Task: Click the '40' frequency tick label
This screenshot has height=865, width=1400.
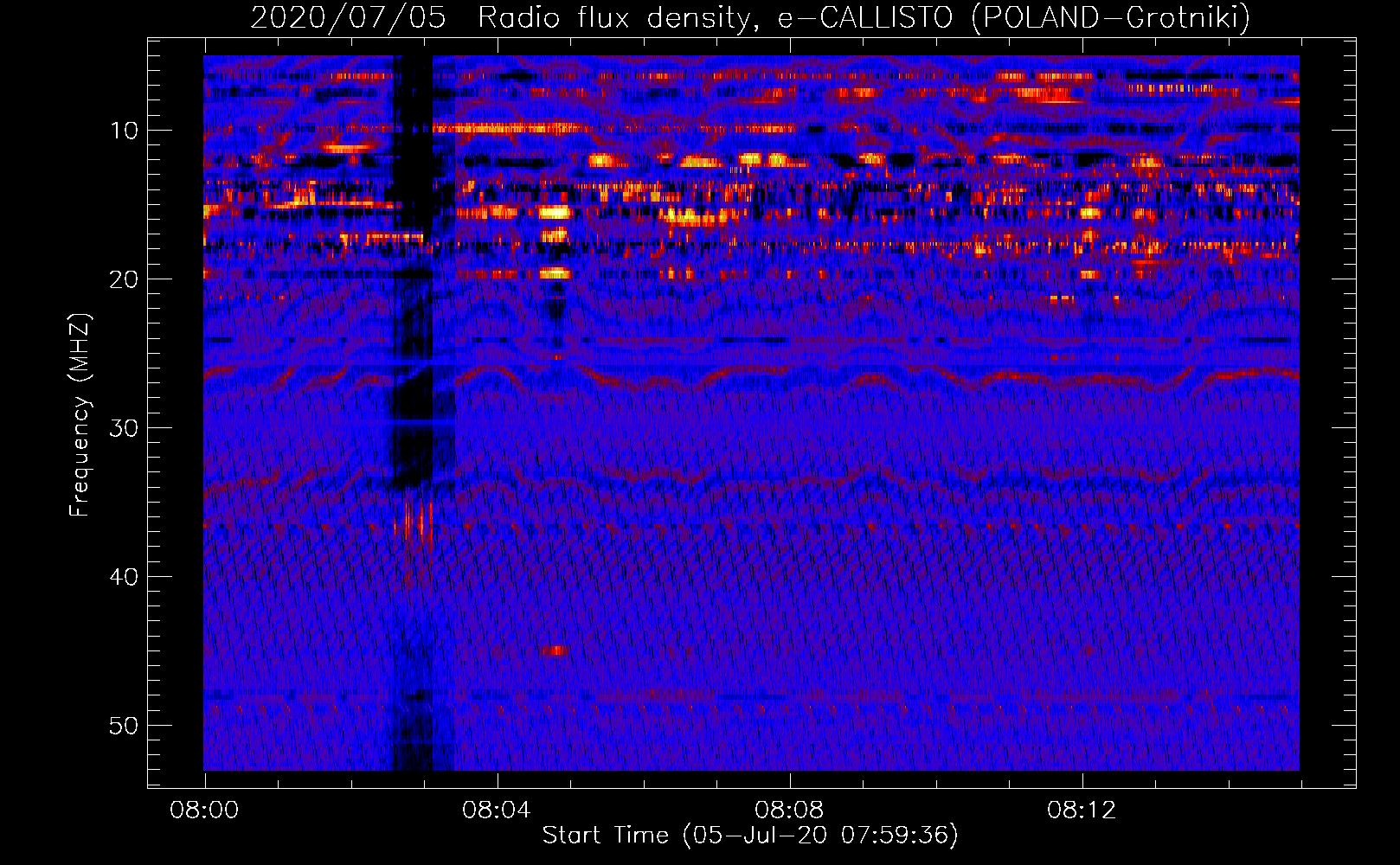Action: (124, 577)
